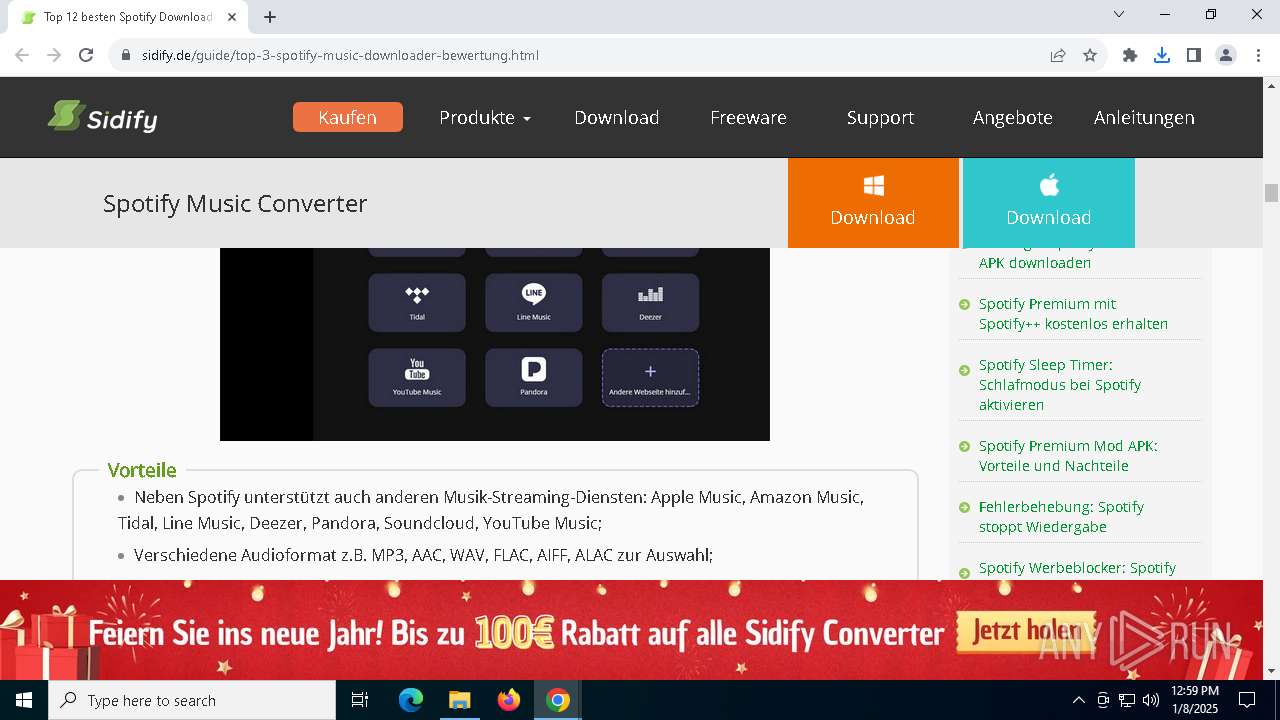Click the Jetzt holen banner button
Image resolution: width=1280 pixels, height=720 pixels.
(x=1024, y=631)
